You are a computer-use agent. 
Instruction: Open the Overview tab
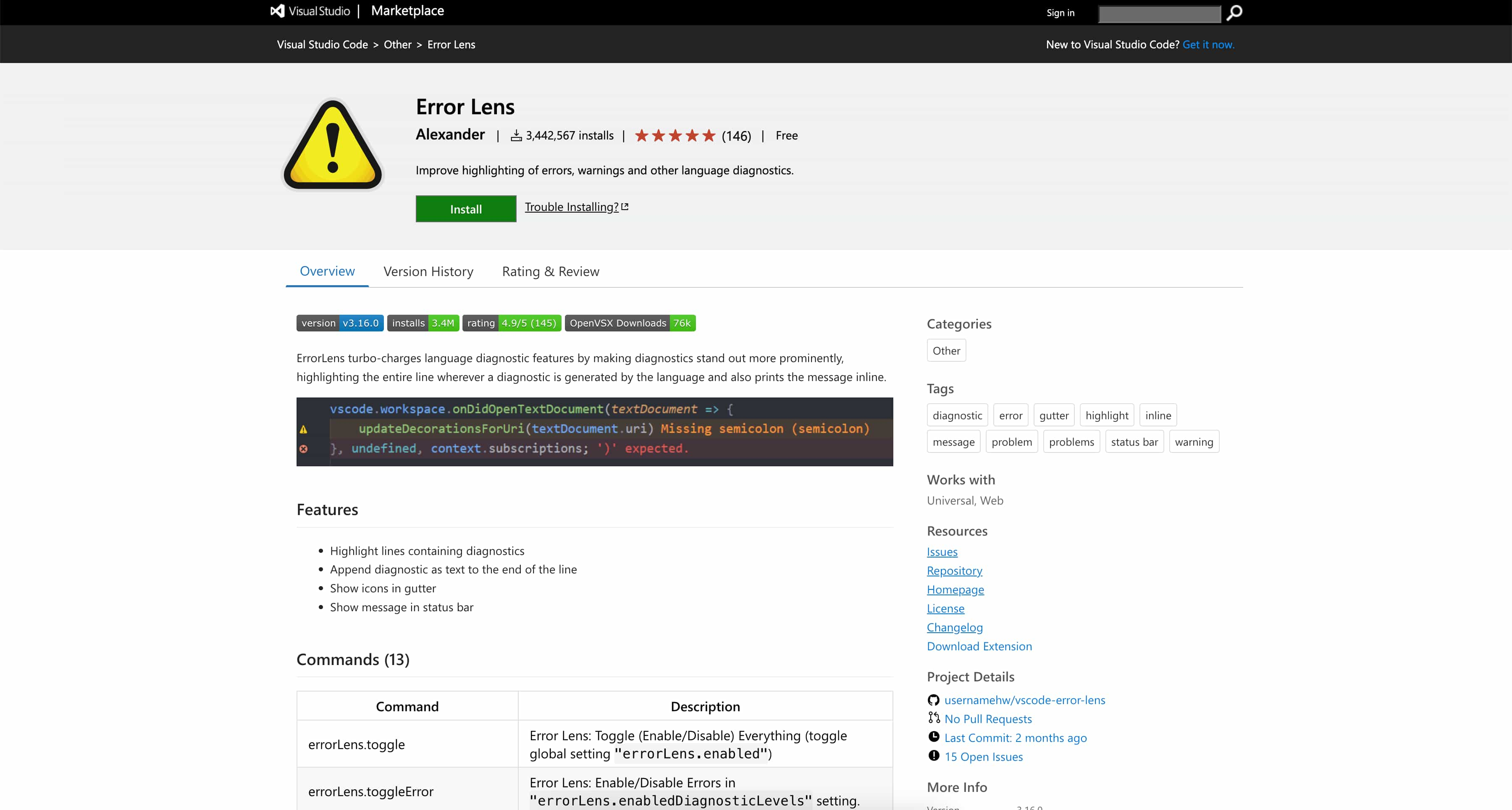tap(327, 271)
